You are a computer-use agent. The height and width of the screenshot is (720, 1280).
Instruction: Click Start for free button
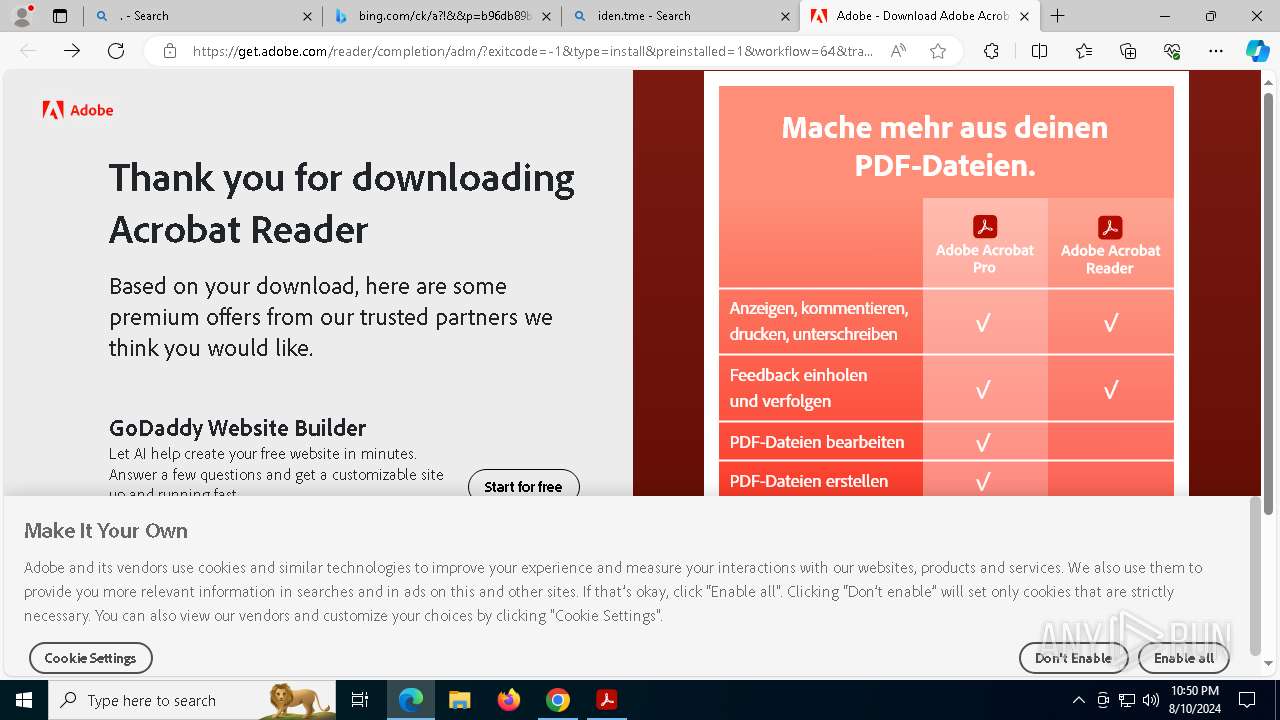[x=523, y=486]
